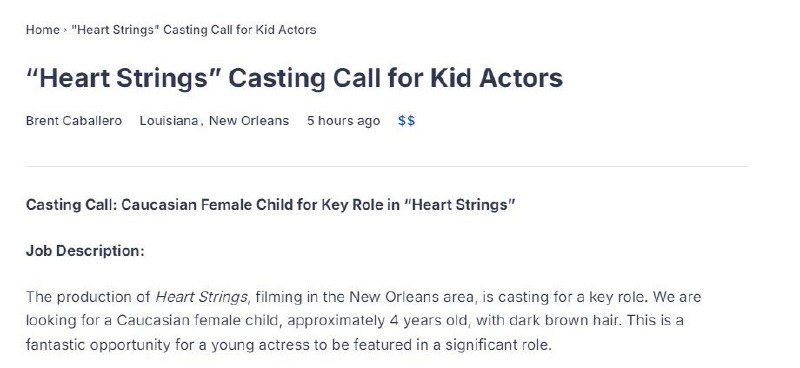
Task: Click the Job Description: subheading
Action: pyautogui.click(x=85, y=251)
